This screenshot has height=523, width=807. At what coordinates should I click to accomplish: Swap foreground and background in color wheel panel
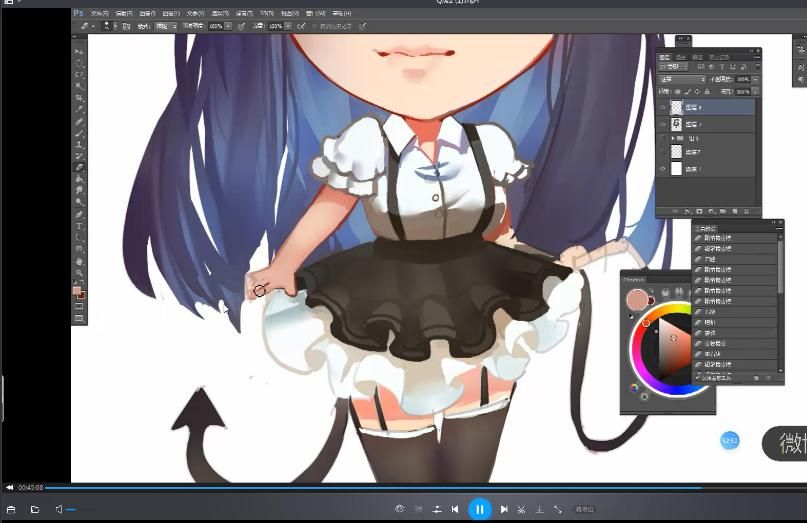[652, 291]
